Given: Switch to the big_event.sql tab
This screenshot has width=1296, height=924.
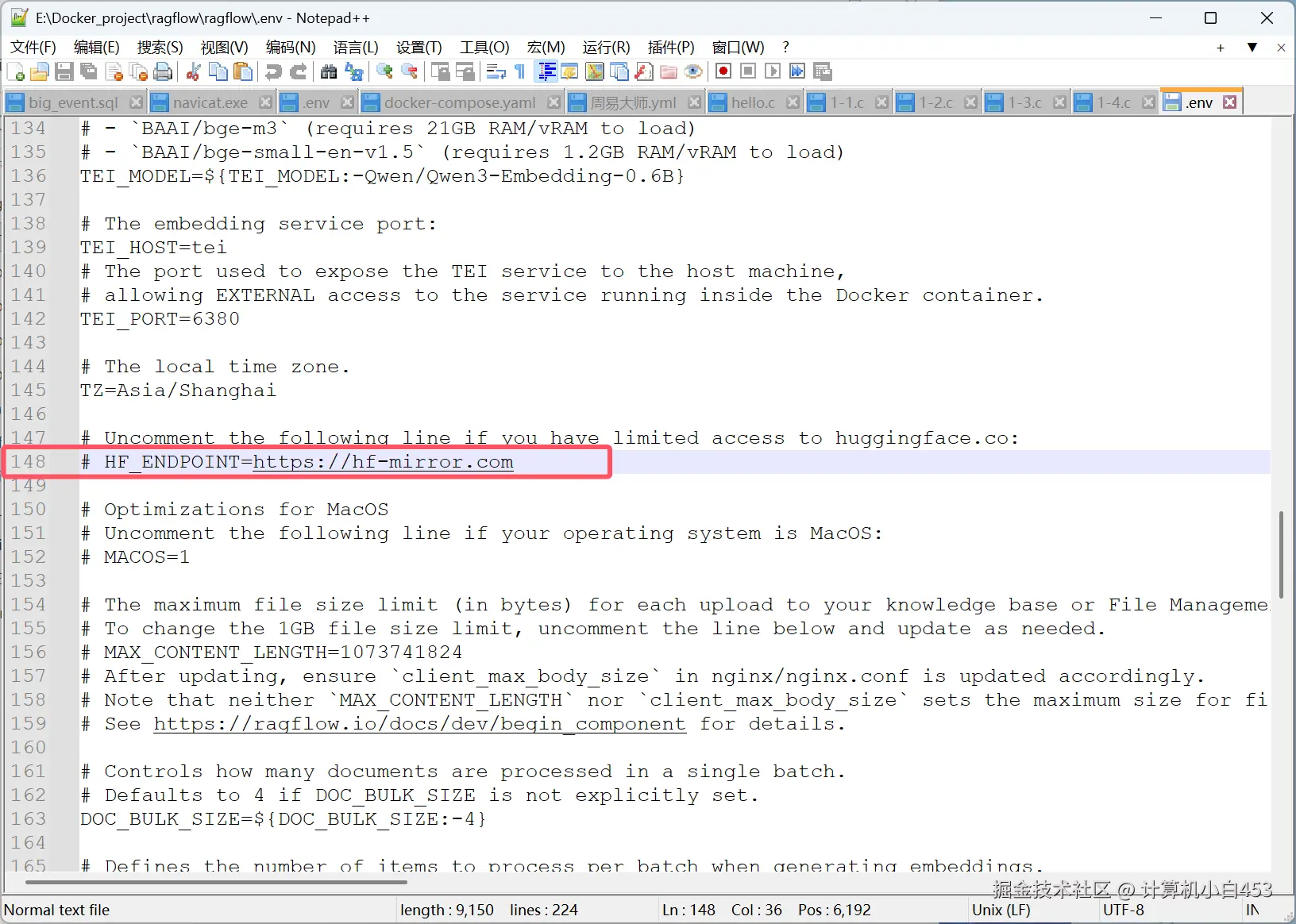Looking at the screenshot, I should click(x=73, y=102).
